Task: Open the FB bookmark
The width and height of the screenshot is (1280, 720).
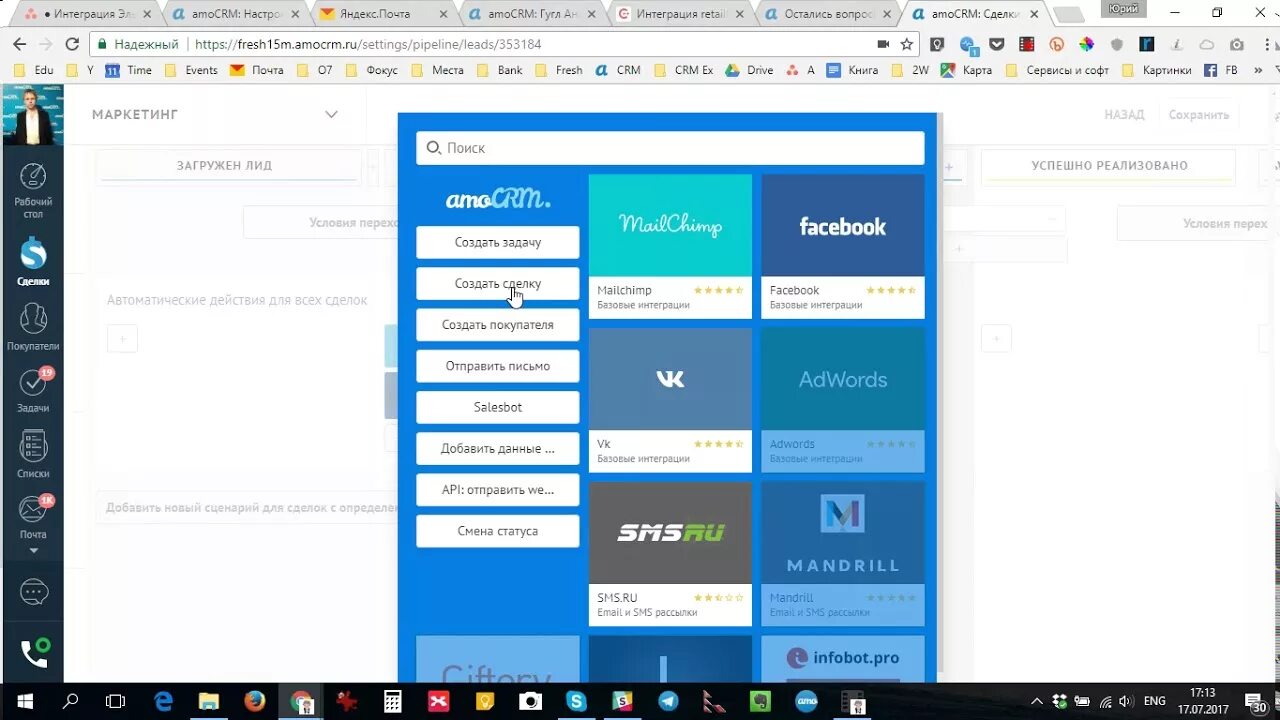Action: [x=1221, y=70]
